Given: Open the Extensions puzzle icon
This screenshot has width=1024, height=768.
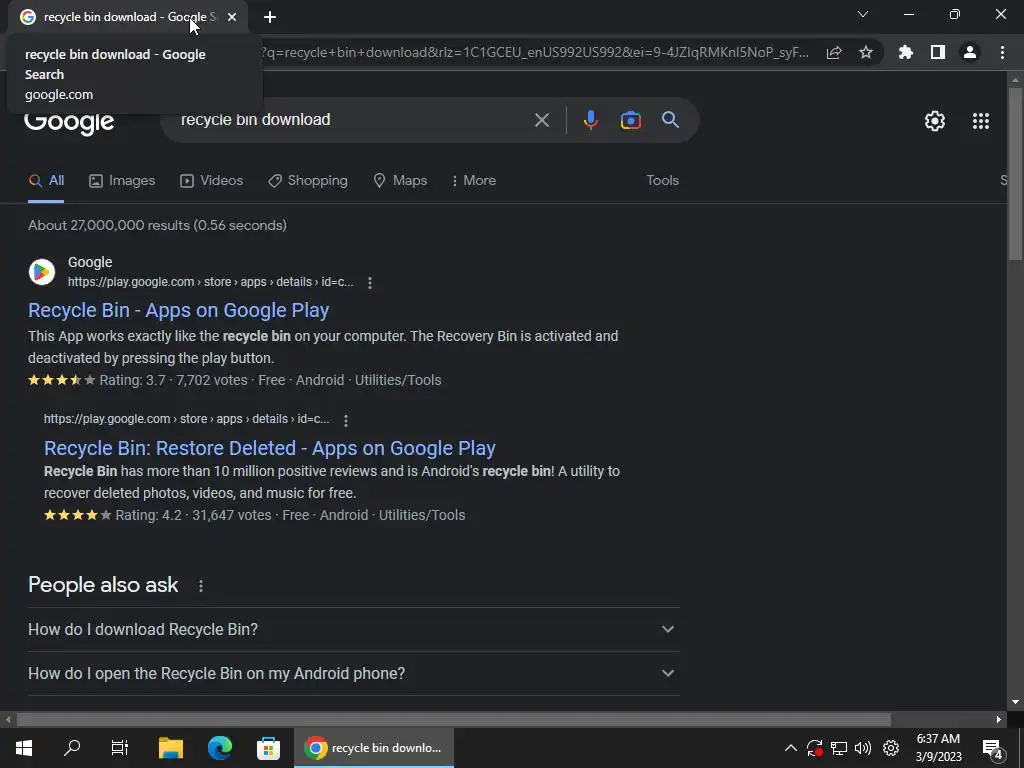Looking at the screenshot, I should [x=905, y=53].
